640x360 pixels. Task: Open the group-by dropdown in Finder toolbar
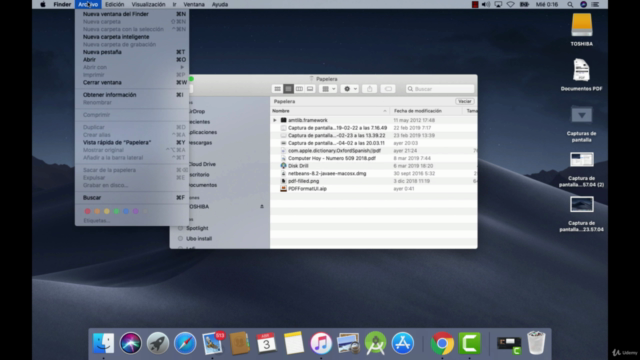point(329,89)
